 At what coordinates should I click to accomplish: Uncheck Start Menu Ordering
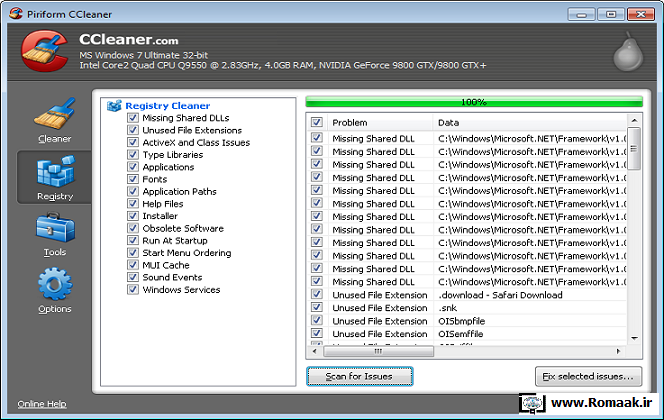(x=133, y=252)
